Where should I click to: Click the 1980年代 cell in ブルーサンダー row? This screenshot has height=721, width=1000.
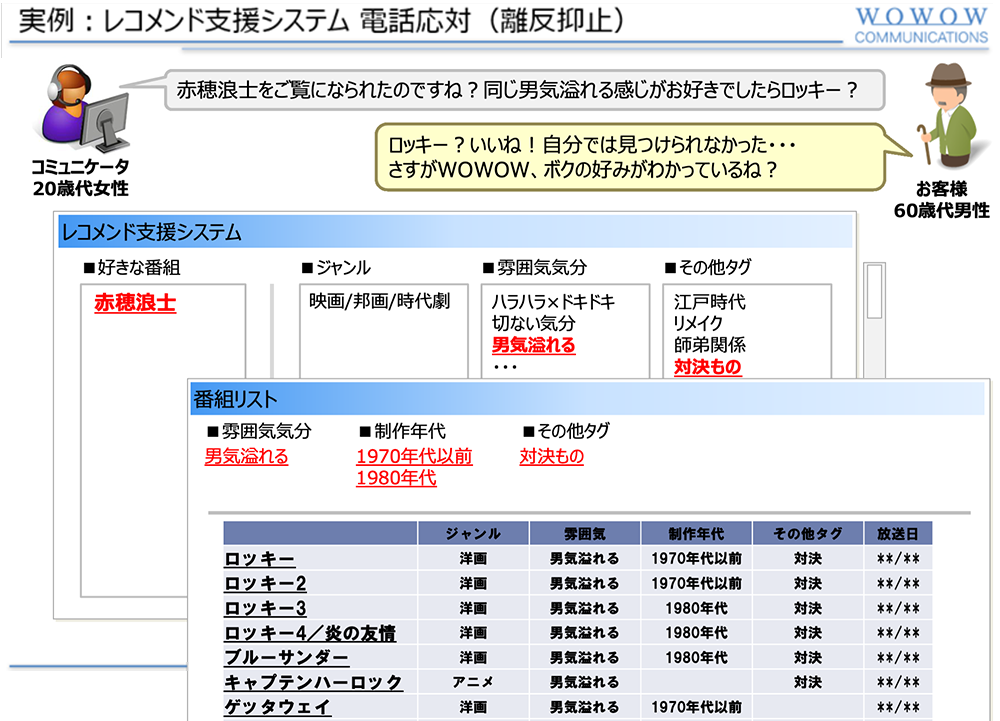click(x=696, y=658)
